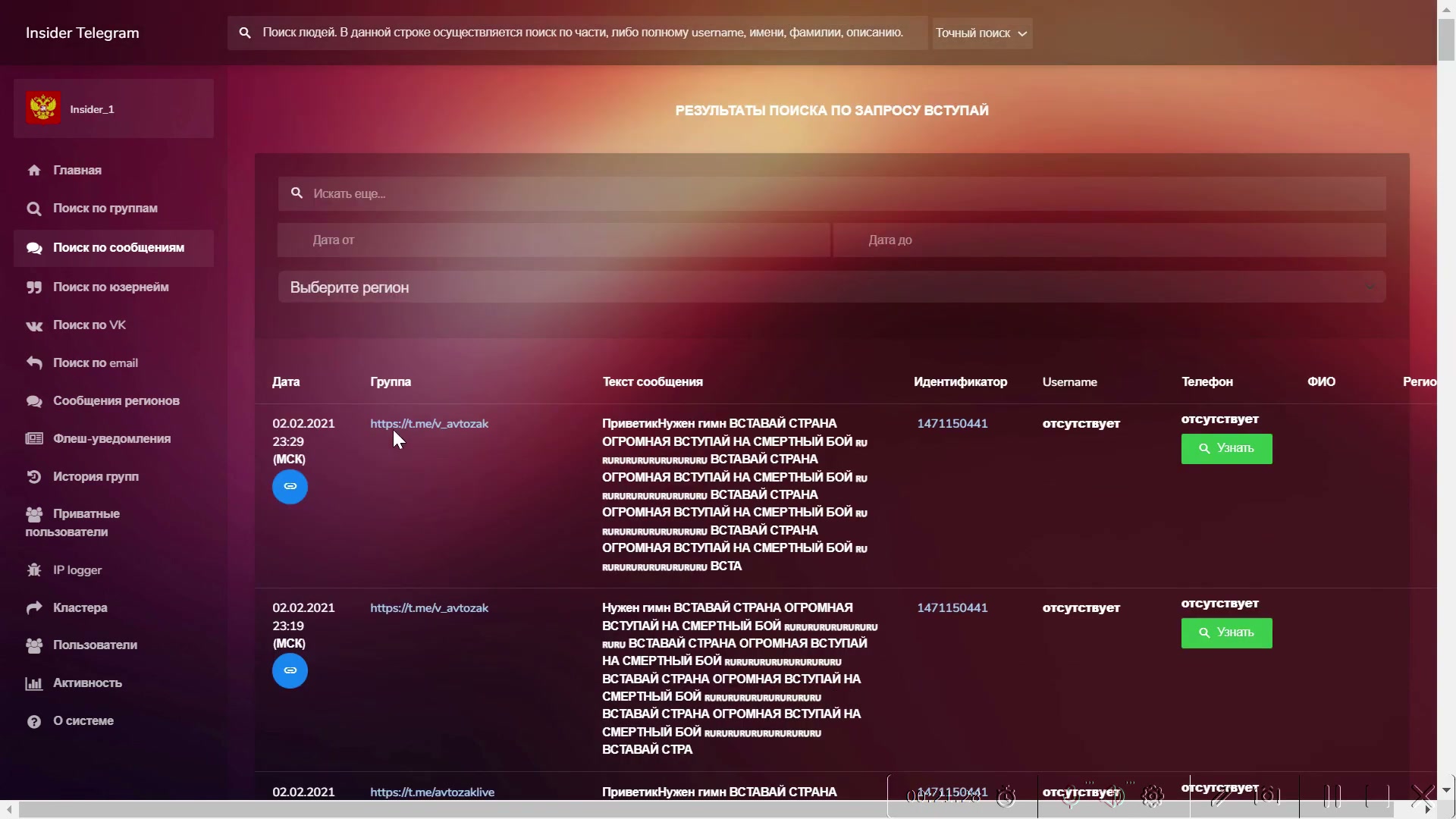Focus the top Поиск людей search field
This screenshot has width=1456, height=819.
pyautogui.click(x=578, y=33)
